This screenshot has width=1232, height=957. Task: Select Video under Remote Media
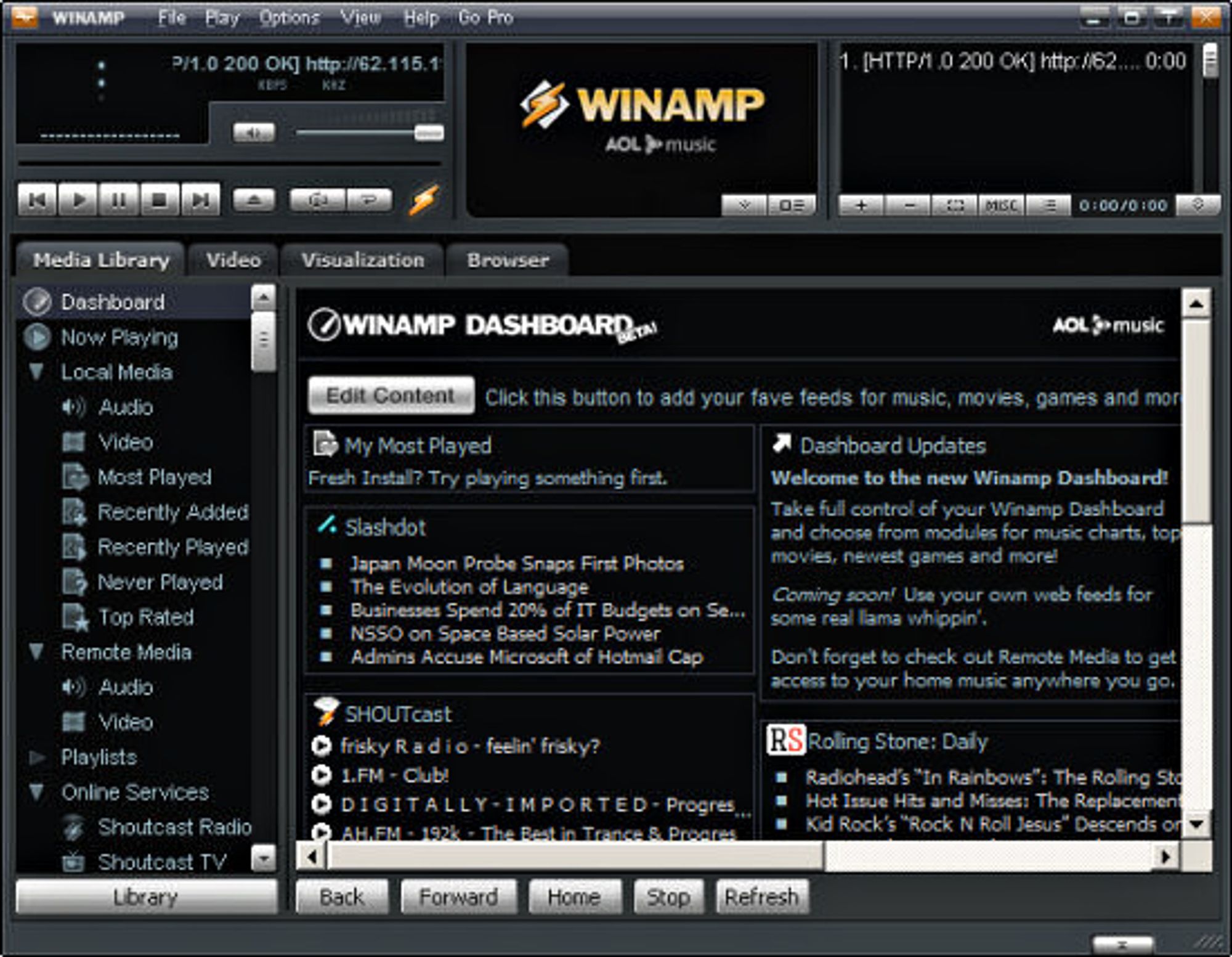(x=126, y=722)
